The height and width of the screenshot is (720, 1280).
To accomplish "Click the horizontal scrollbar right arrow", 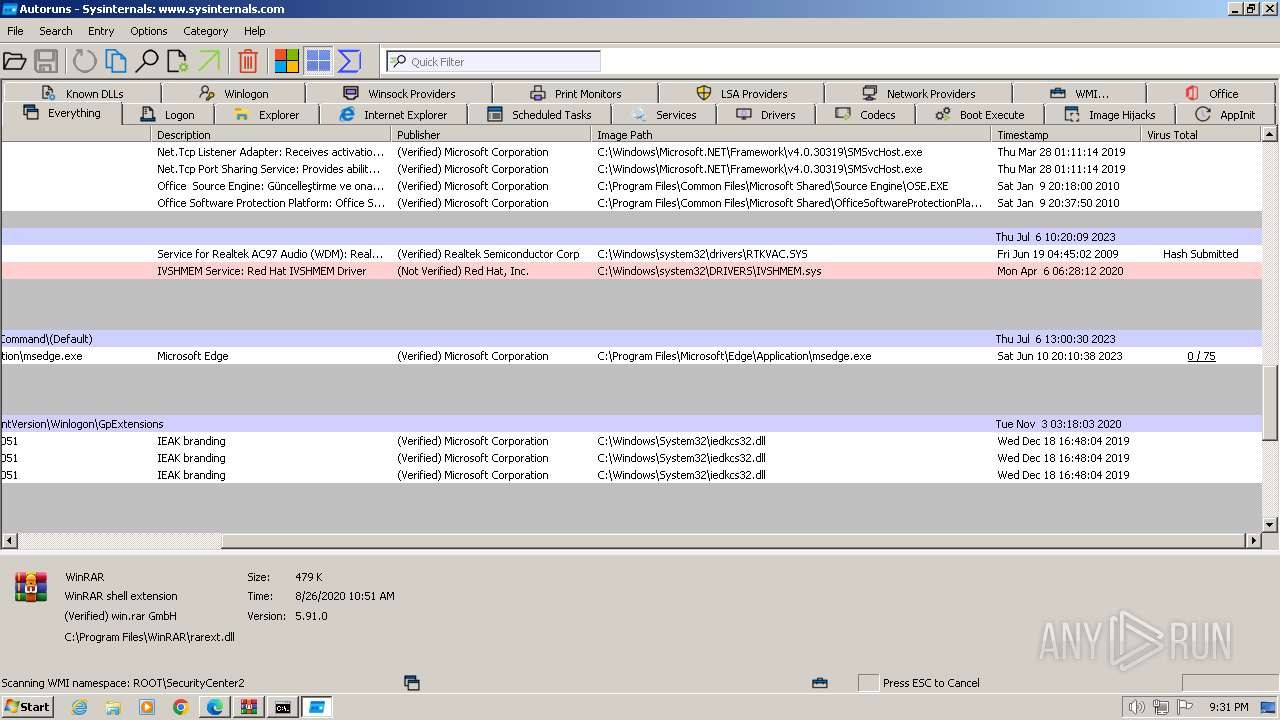I will (x=1253, y=540).
